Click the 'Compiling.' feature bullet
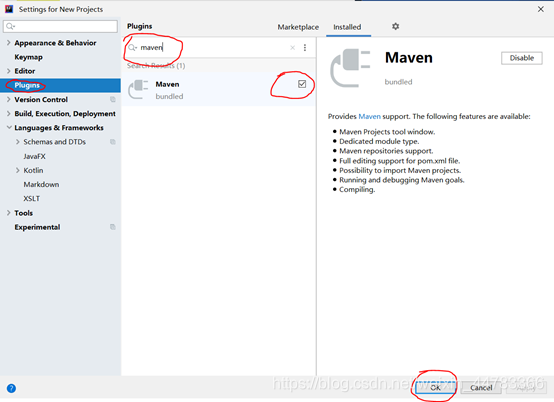The image size is (554, 402). [357, 190]
